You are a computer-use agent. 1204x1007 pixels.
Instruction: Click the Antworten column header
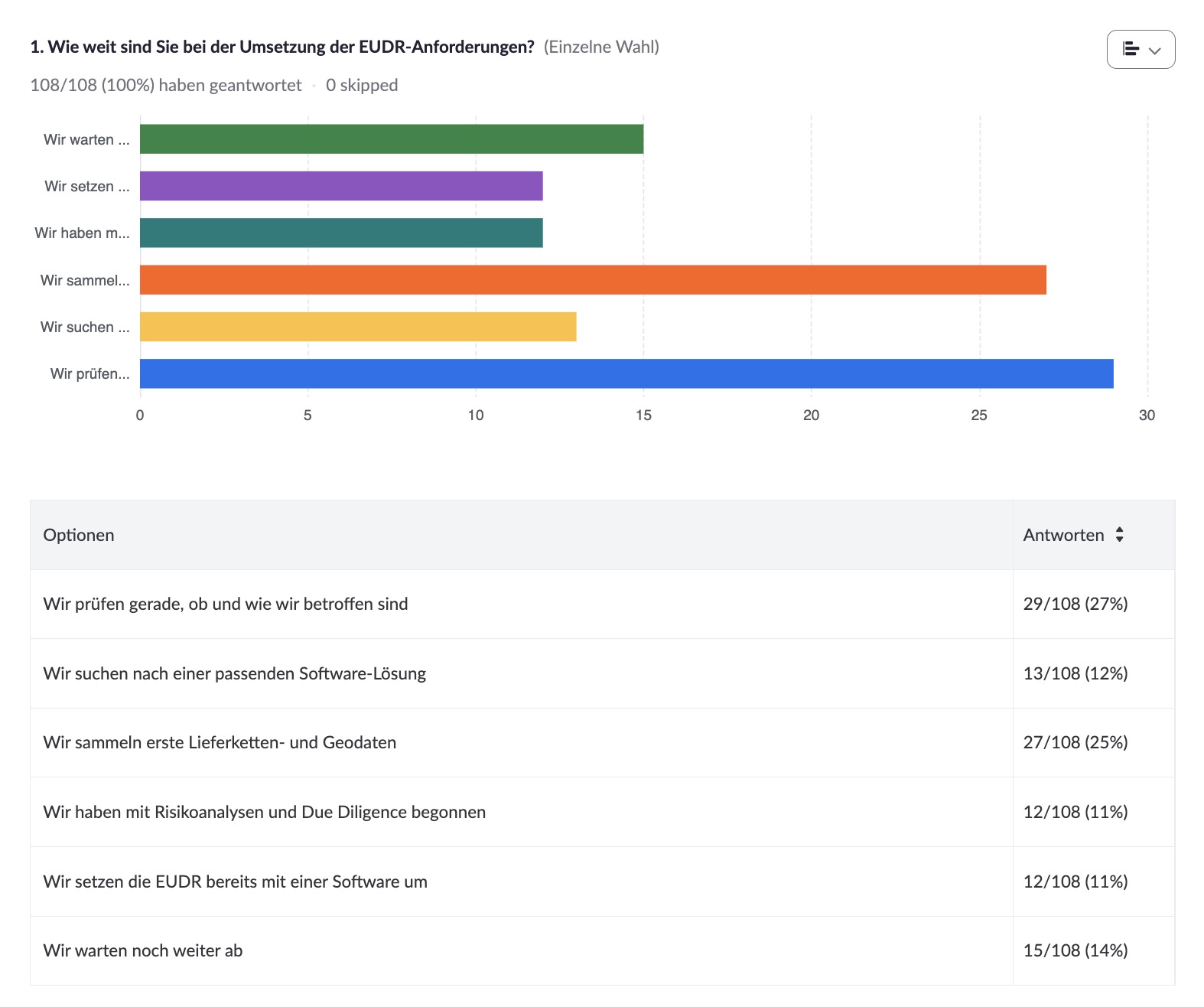click(1063, 535)
